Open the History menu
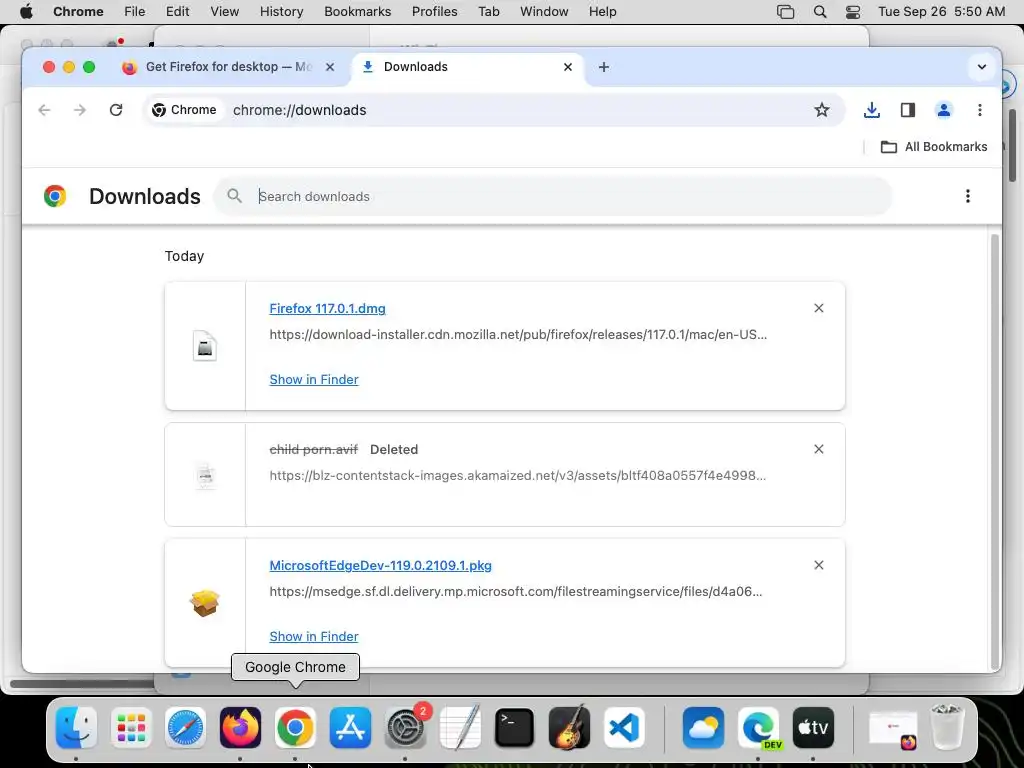Image resolution: width=1024 pixels, height=768 pixels. (281, 12)
